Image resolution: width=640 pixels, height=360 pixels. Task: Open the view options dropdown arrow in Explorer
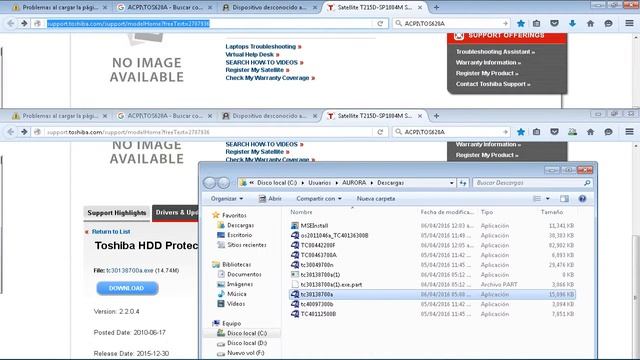pyautogui.click(x=548, y=199)
